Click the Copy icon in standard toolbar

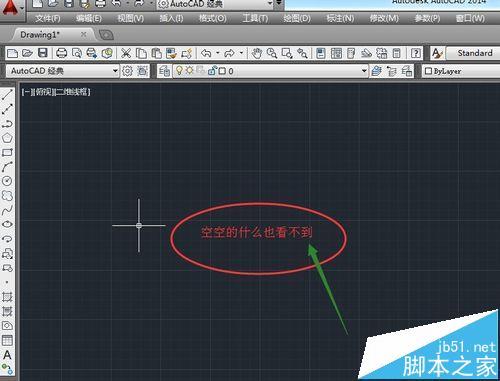[x=141, y=53]
